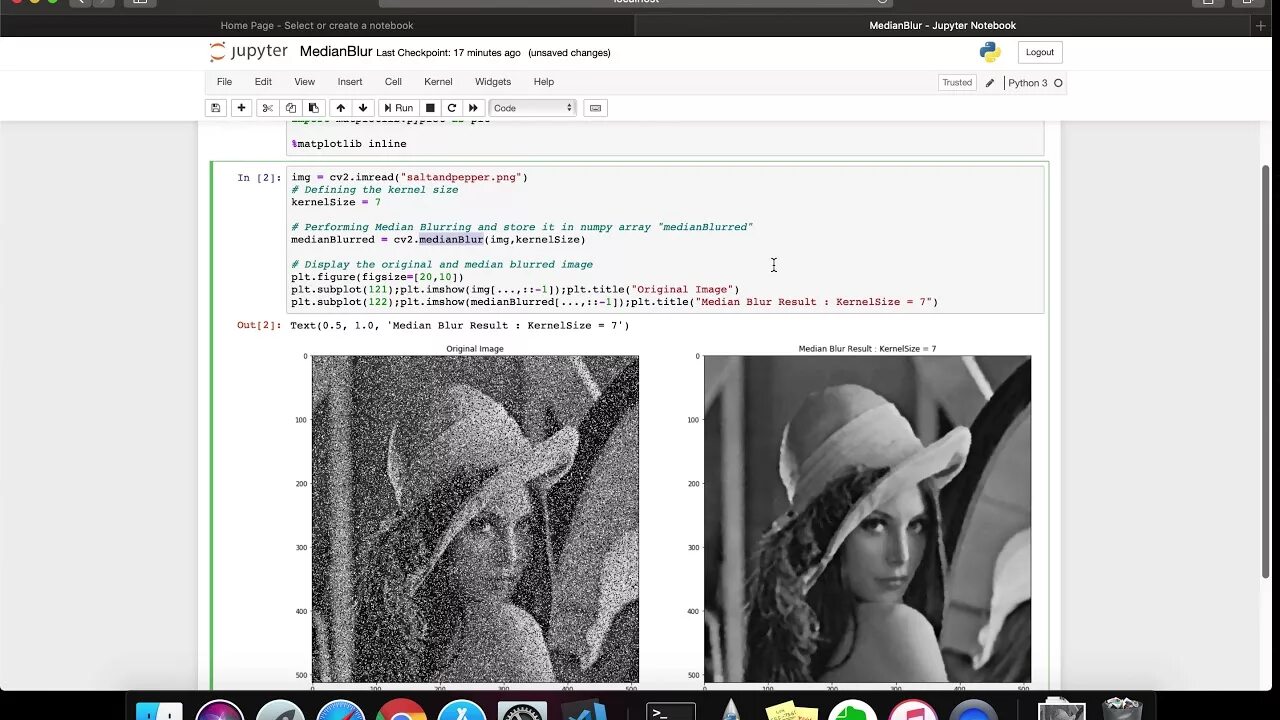
Task: Click the Text output line of Out[2]
Action: pyautogui.click(x=460, y=326)
